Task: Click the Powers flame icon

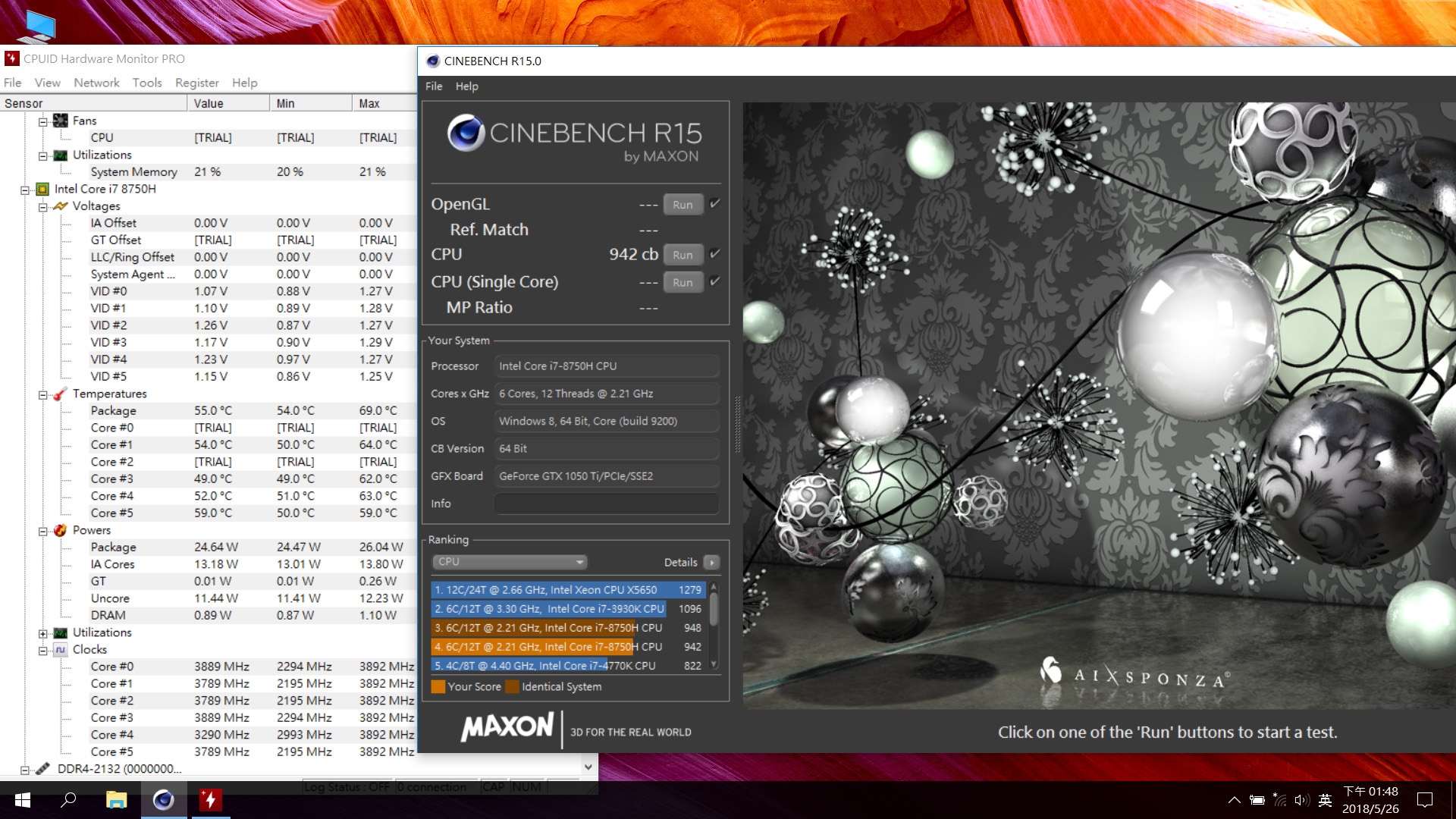Action: pos(61,530)
